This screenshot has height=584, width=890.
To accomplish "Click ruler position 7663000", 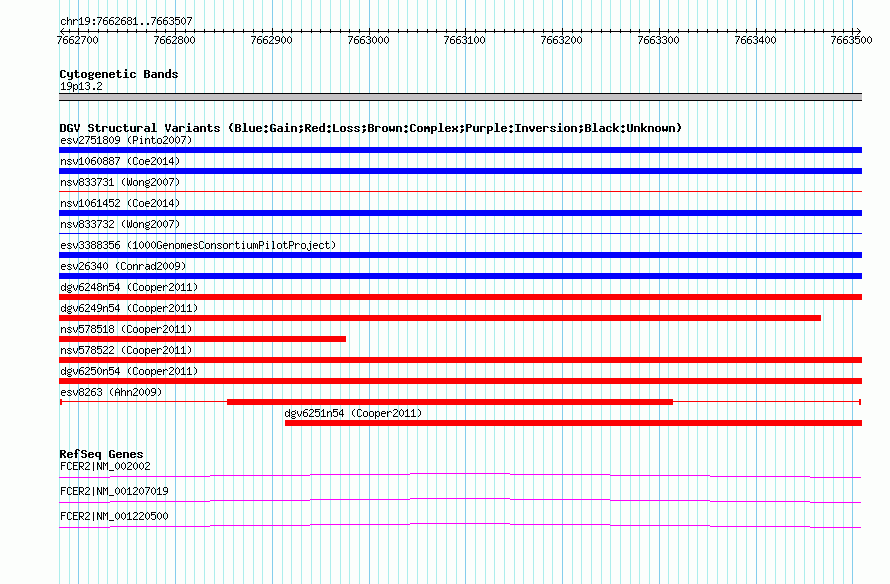I will point(368,40).
